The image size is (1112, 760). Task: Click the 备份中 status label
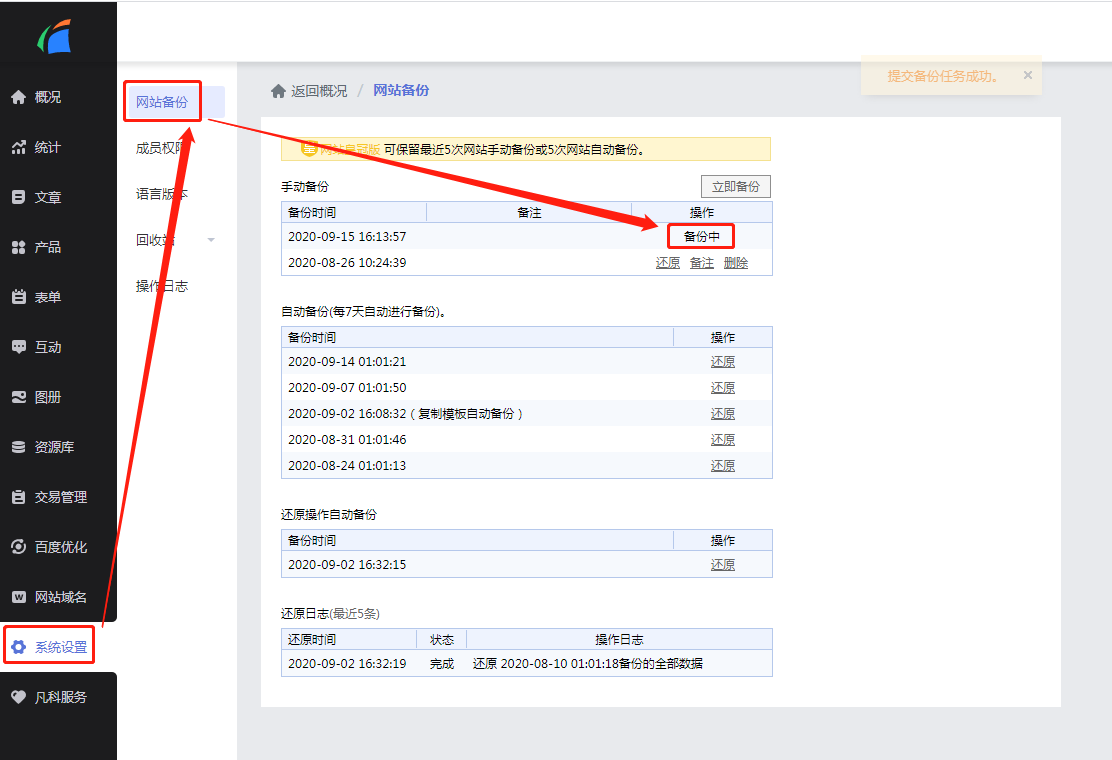701,236
